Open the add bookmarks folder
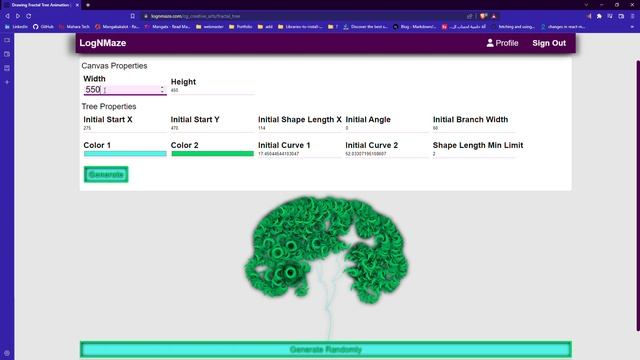The width and height of the screenshot is (640, 360). [265, 27]
